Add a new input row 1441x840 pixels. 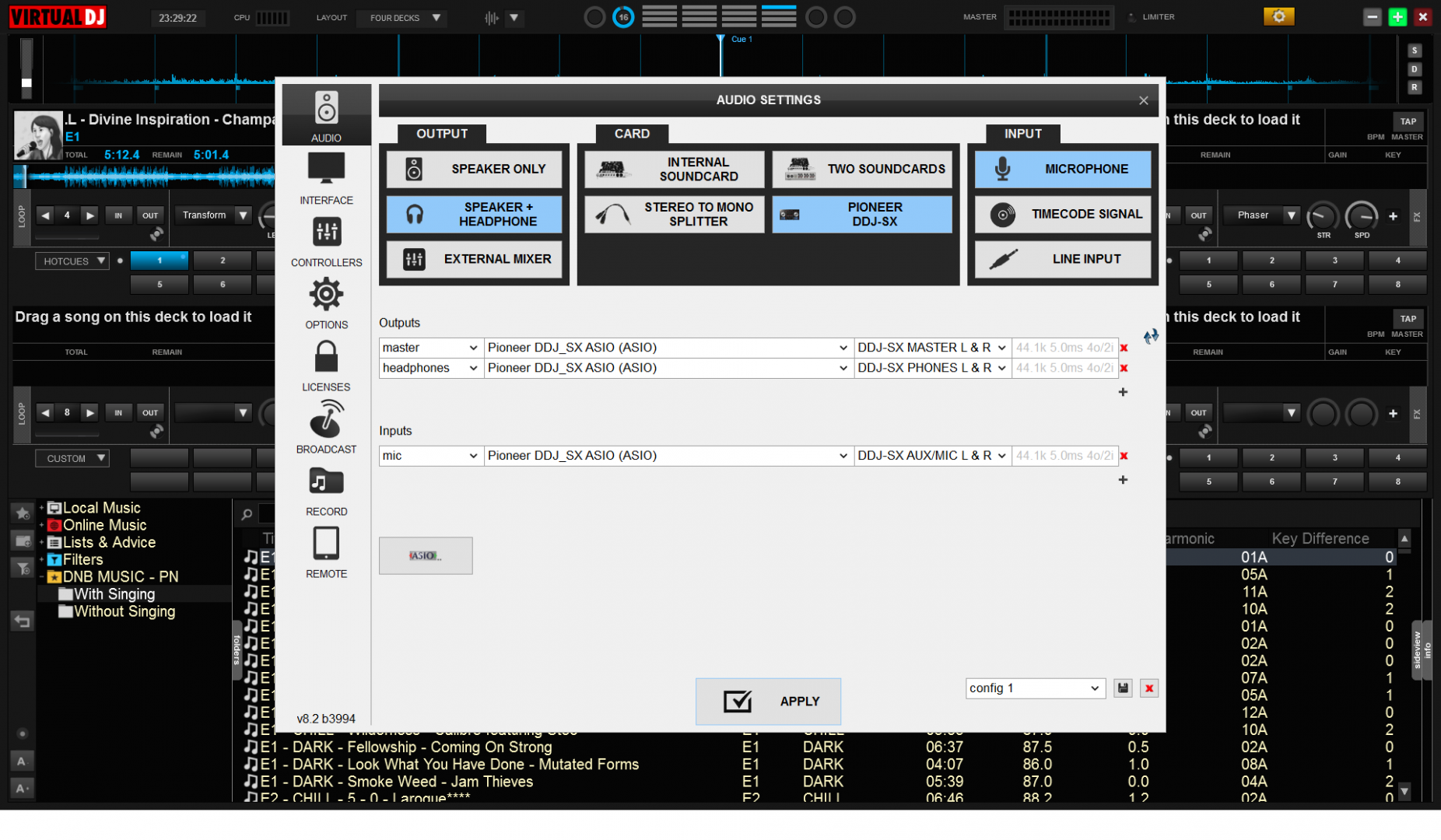click(x=1123, y=480)
